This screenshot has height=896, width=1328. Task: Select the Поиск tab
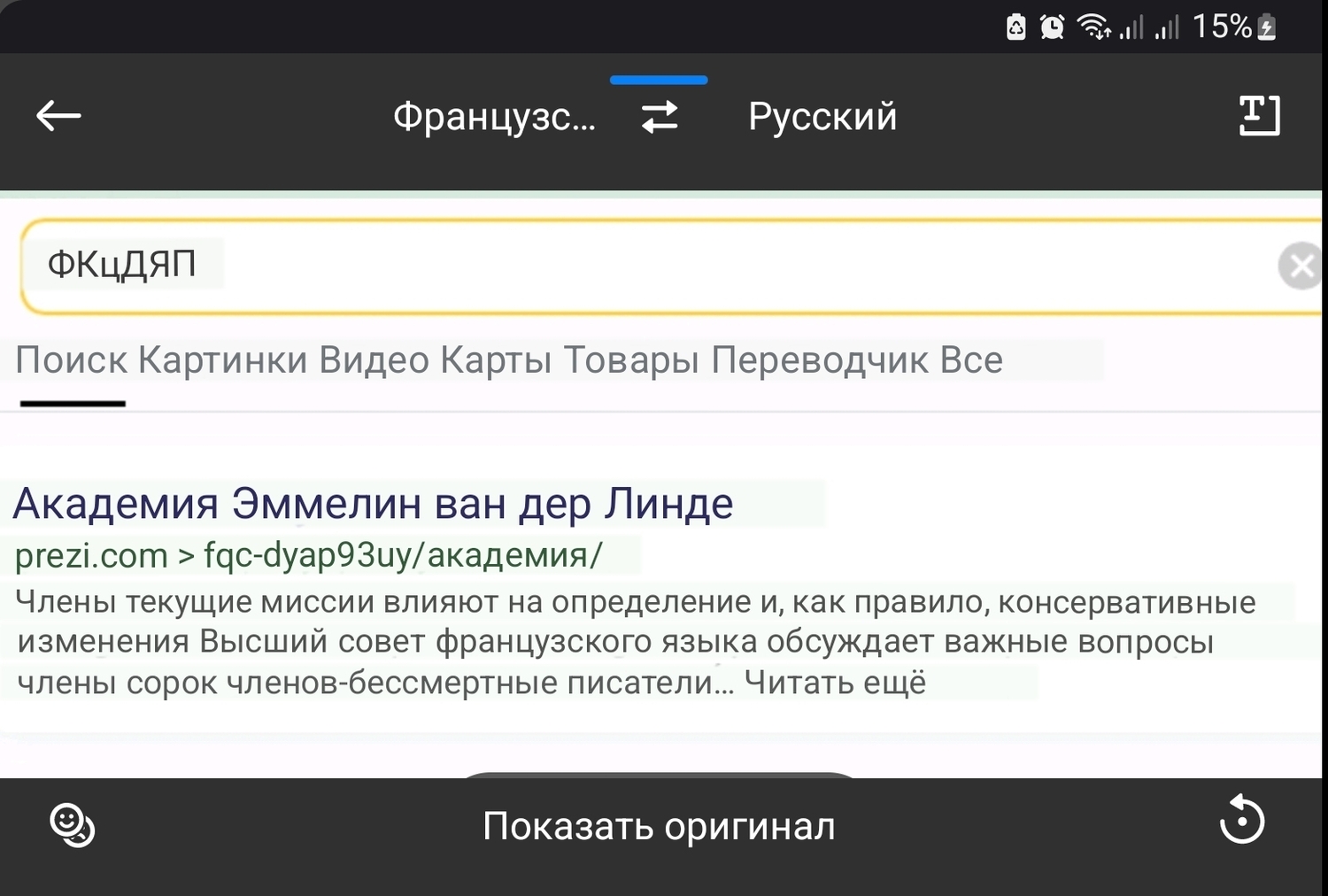[x=72, y=360]
